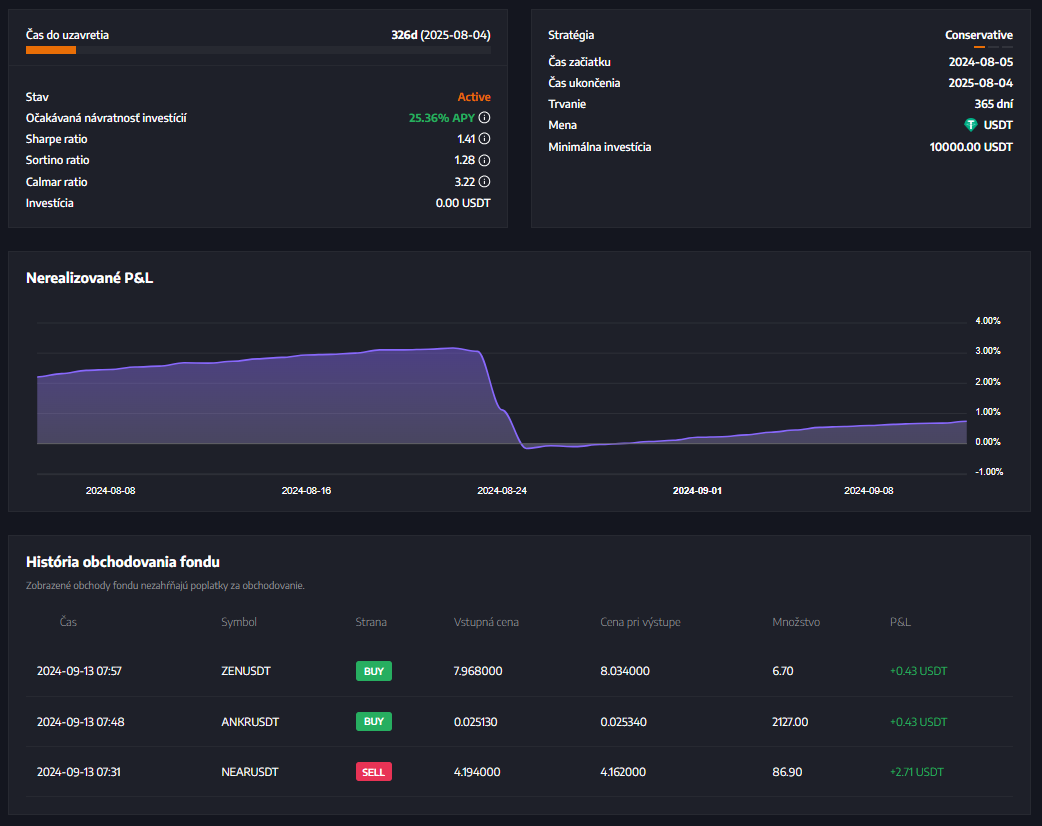
Task: Open the ZENUSDT trade symbol
Action: [245, 671]
